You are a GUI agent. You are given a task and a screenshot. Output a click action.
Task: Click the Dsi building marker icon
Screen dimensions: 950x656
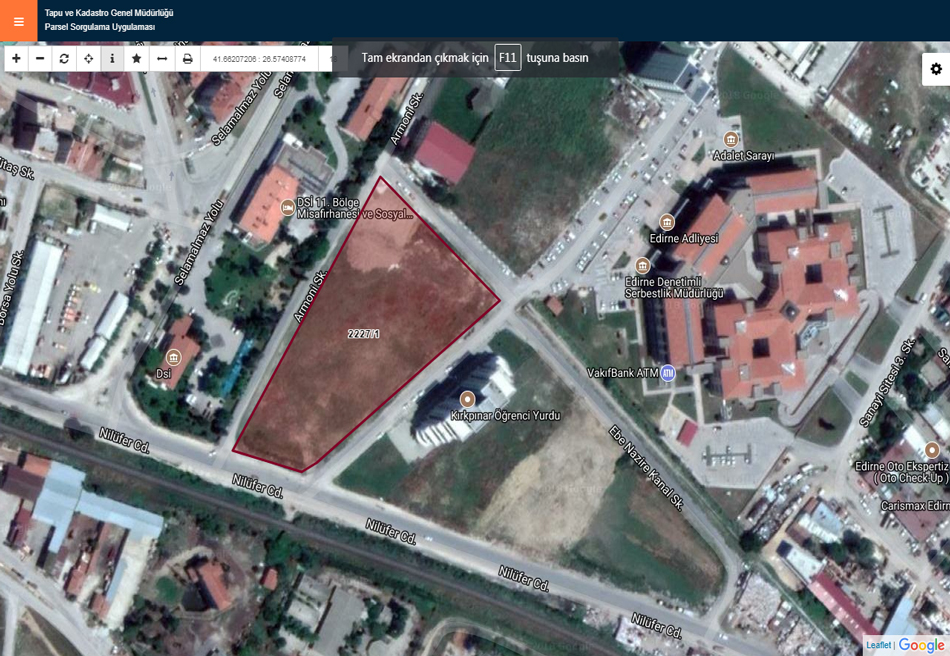tap(174, 357)
